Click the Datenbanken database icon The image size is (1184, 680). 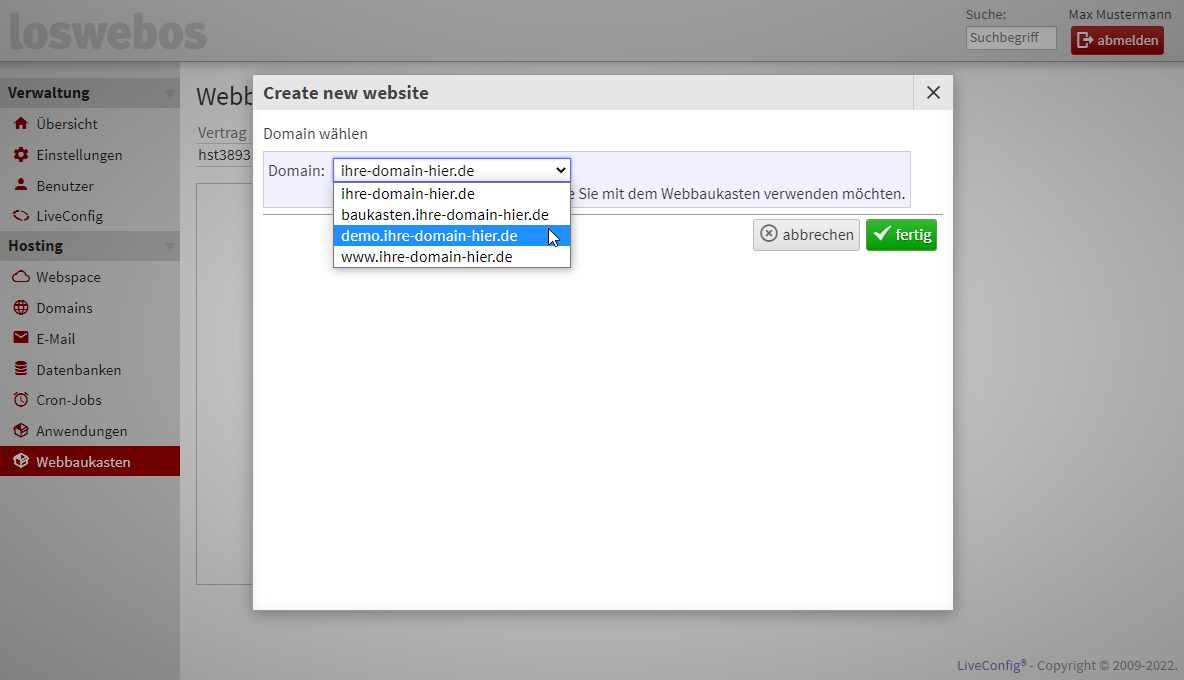coord(20,370)
